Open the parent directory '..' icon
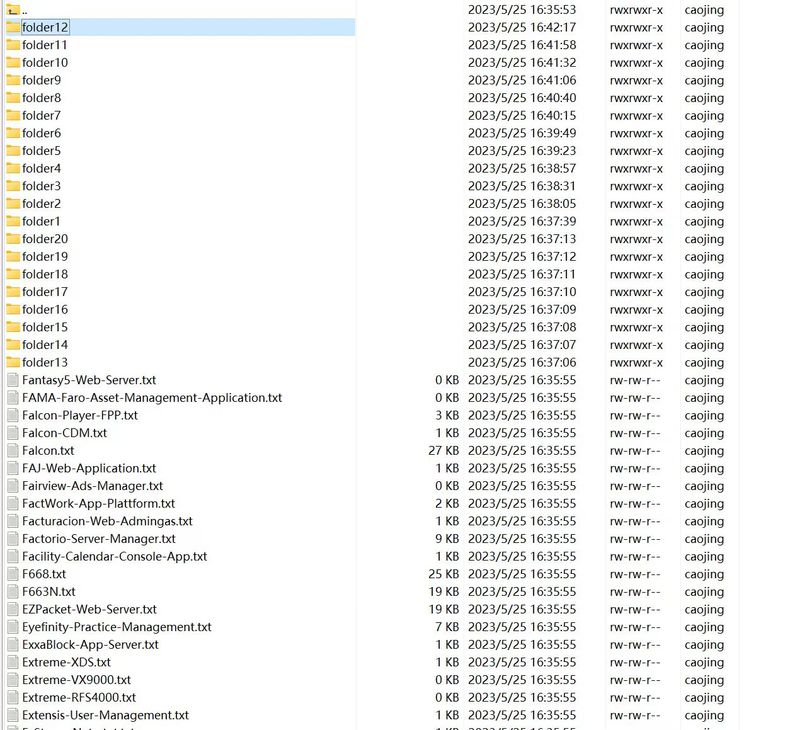 click(13, 10)
